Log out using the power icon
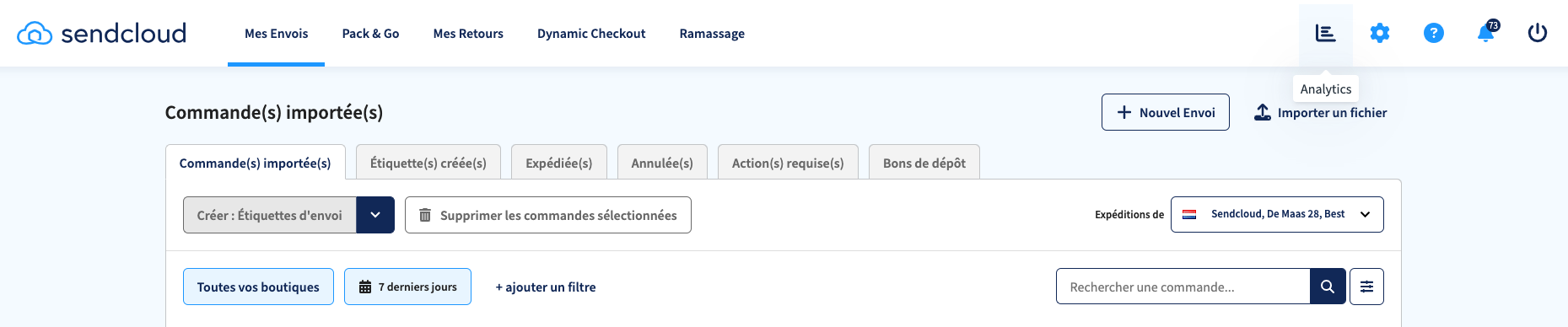 [x=1538, y=34]
